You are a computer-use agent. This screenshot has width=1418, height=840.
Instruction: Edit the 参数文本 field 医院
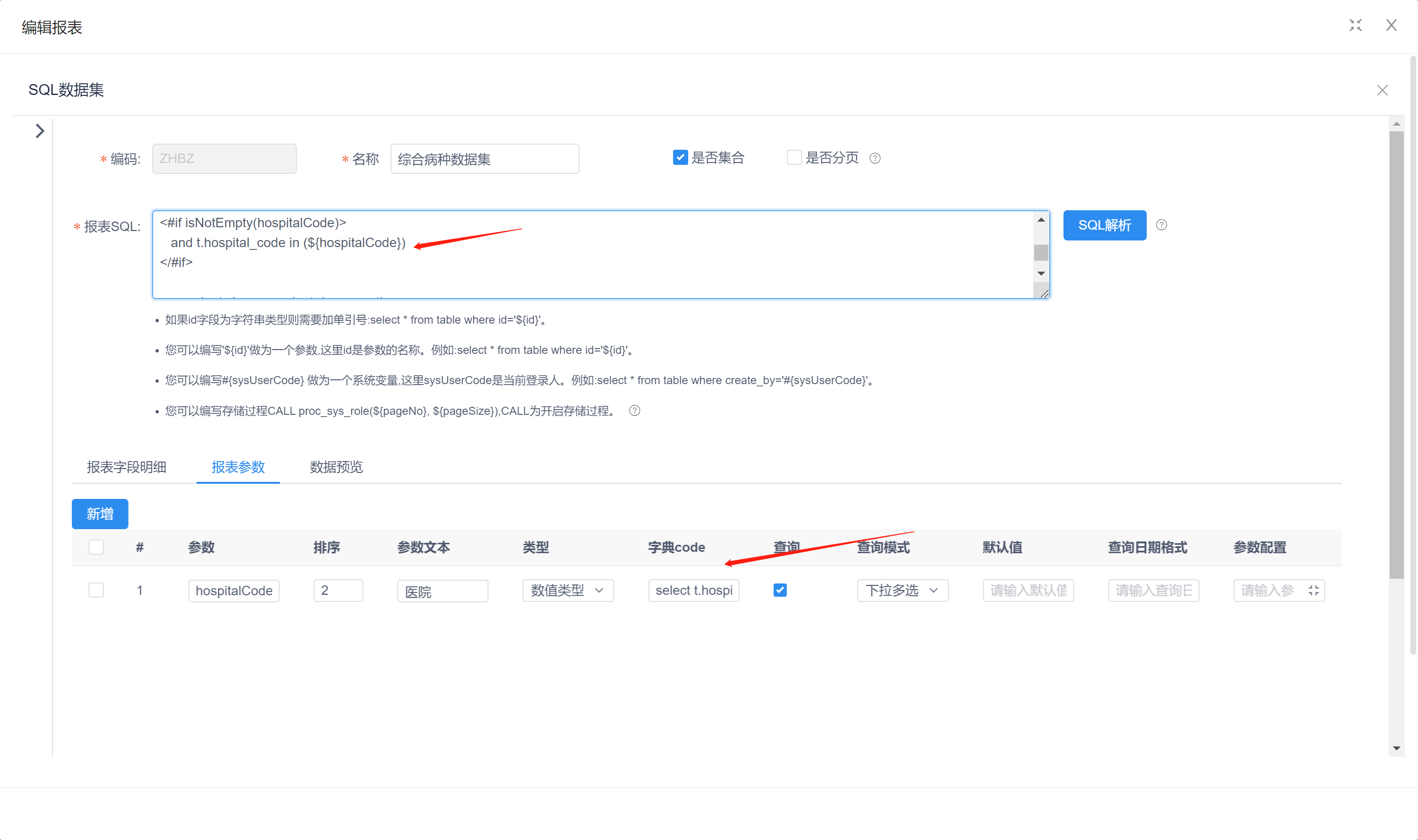click(443, 591)
